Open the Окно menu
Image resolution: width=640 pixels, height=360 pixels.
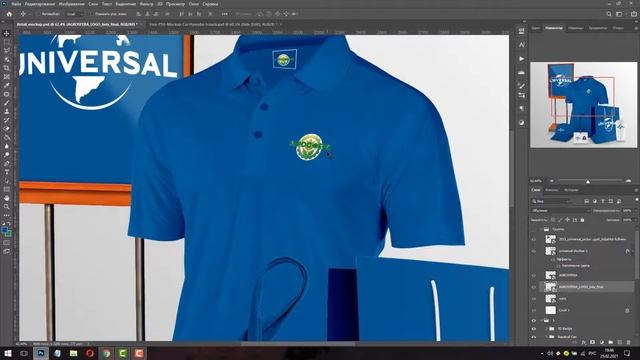pyautogui.click(x=193, y=4)
